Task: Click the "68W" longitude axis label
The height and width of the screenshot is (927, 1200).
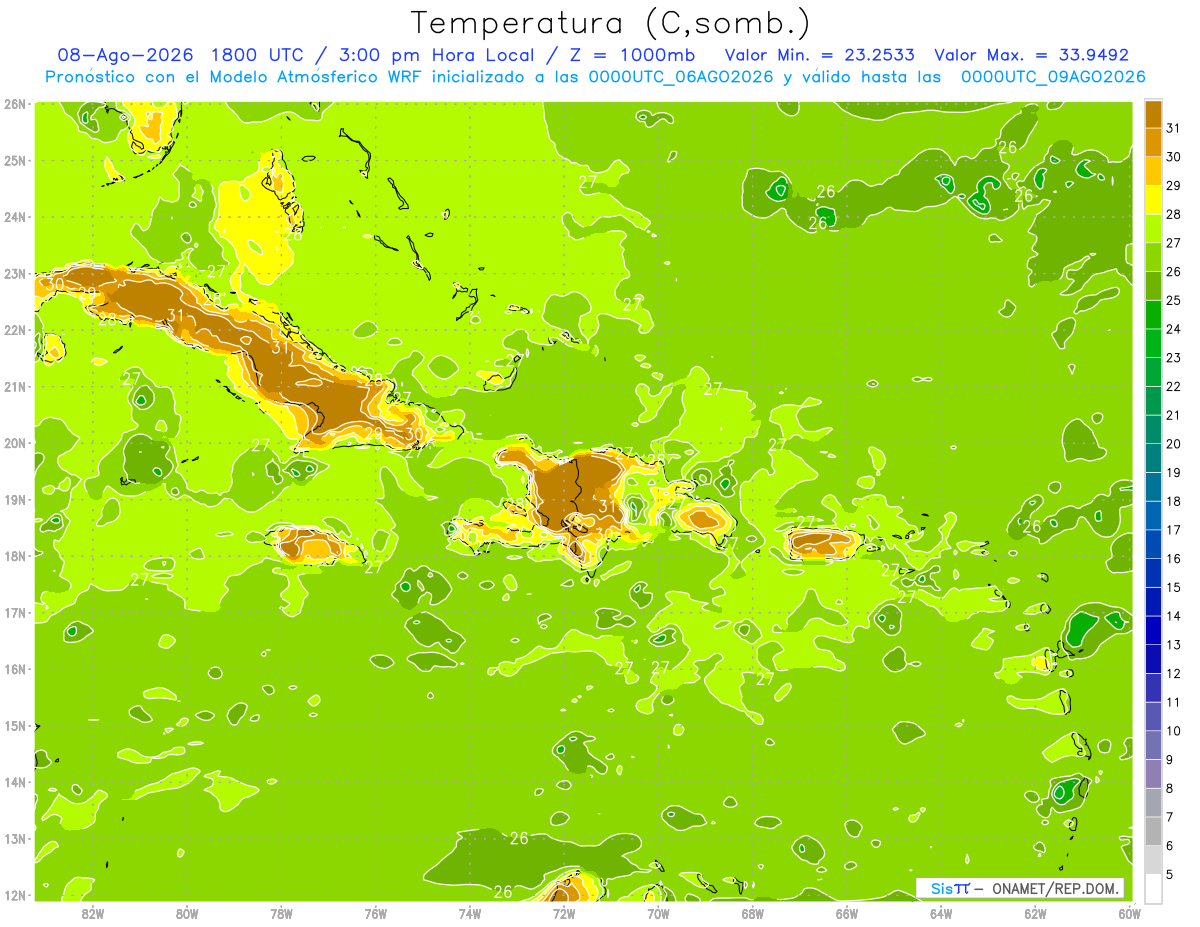Action: [752, 913]
